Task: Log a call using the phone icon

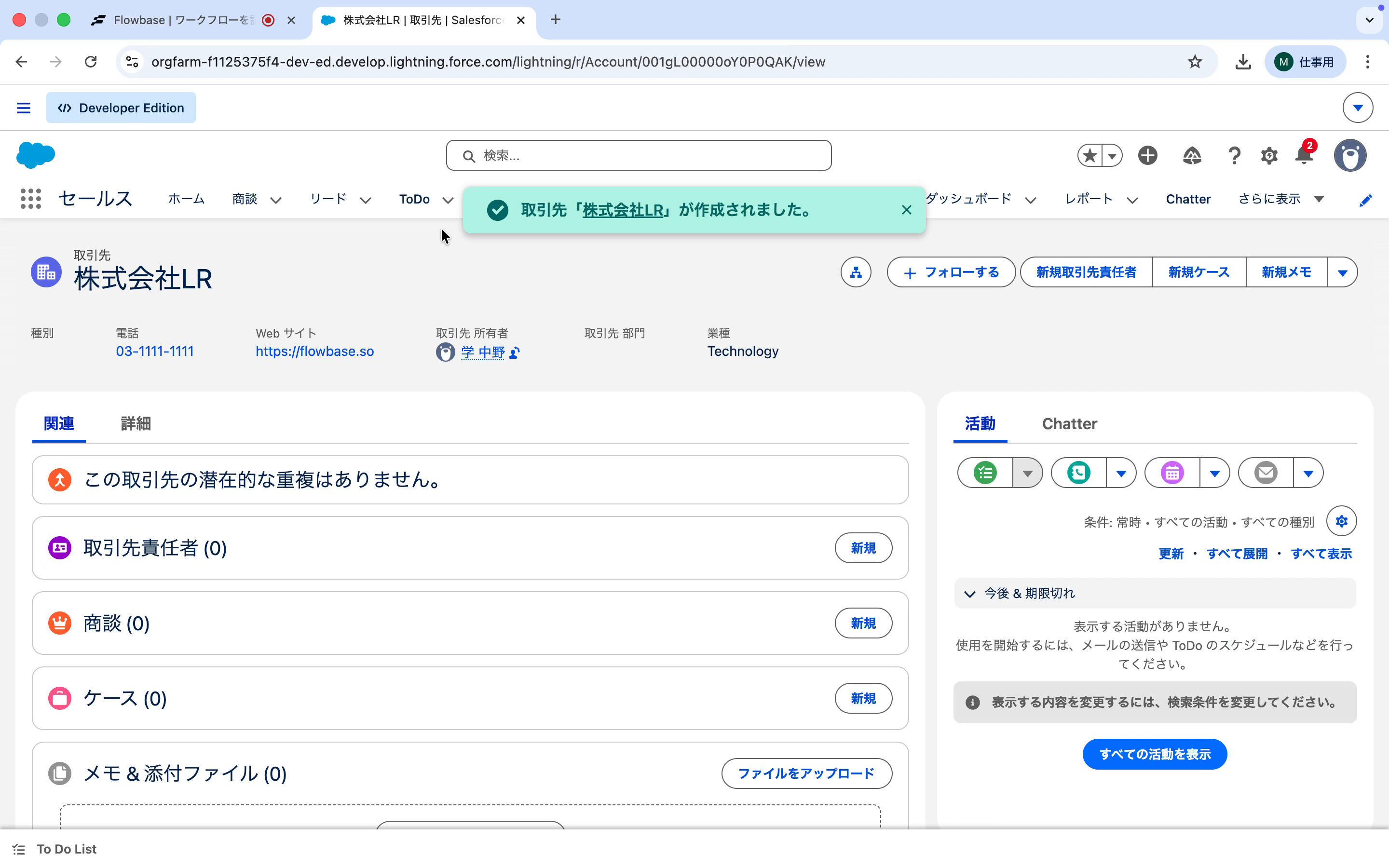Action: (x=1078, y=472)
